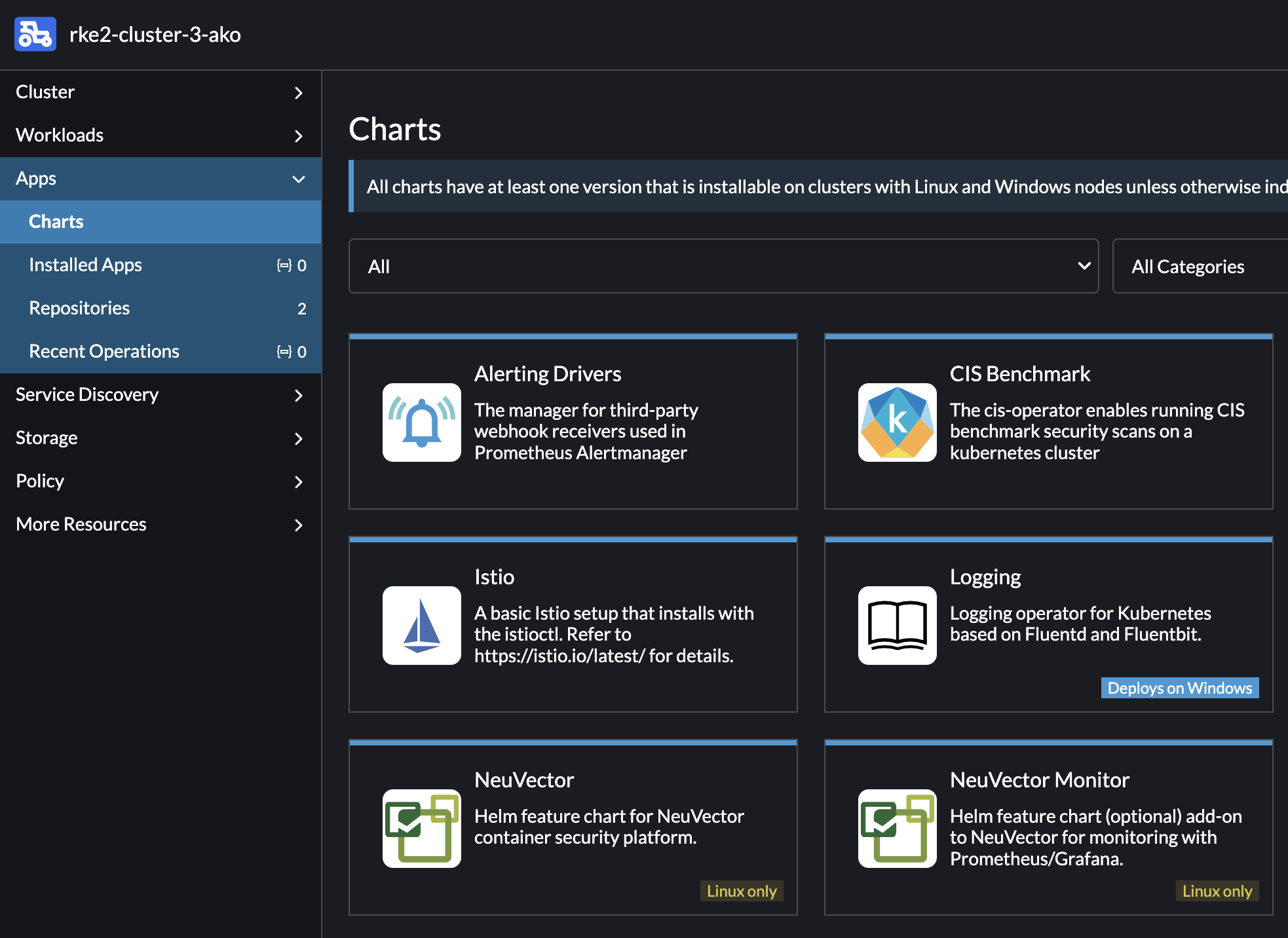Open the Policy navigation group
This screenshot has width=1288, height=938.
(161, 481)
